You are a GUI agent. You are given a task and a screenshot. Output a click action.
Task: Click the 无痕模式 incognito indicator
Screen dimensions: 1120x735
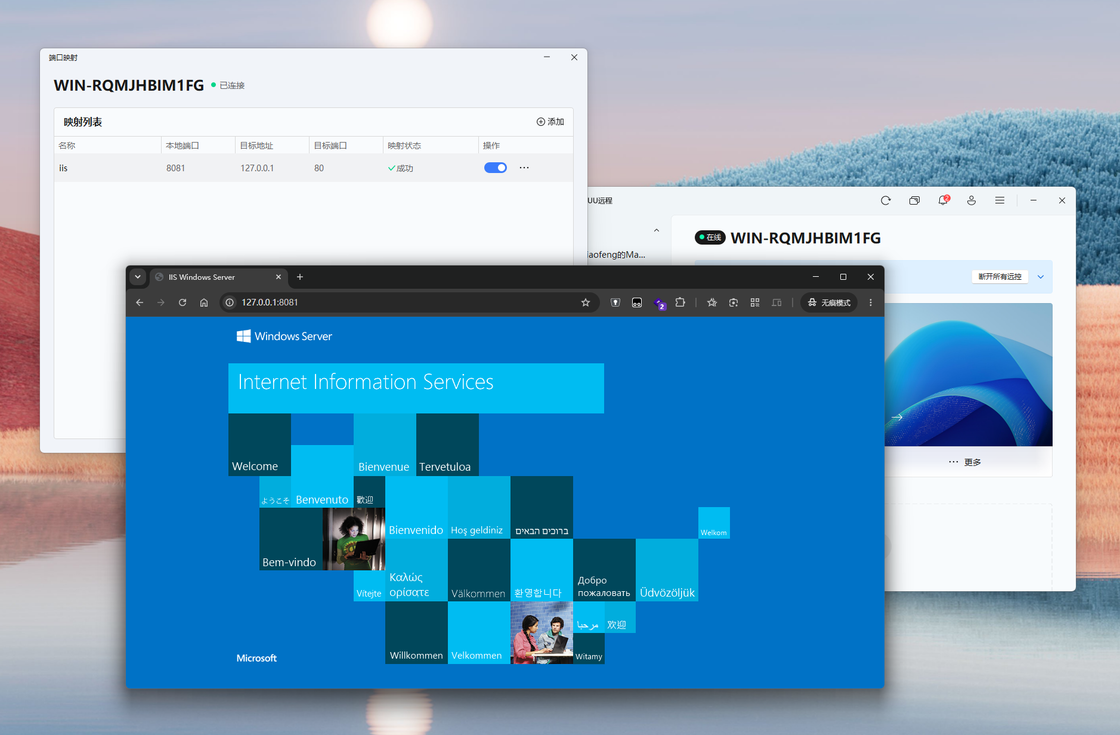pyautogui.click(x=829, y=303)
